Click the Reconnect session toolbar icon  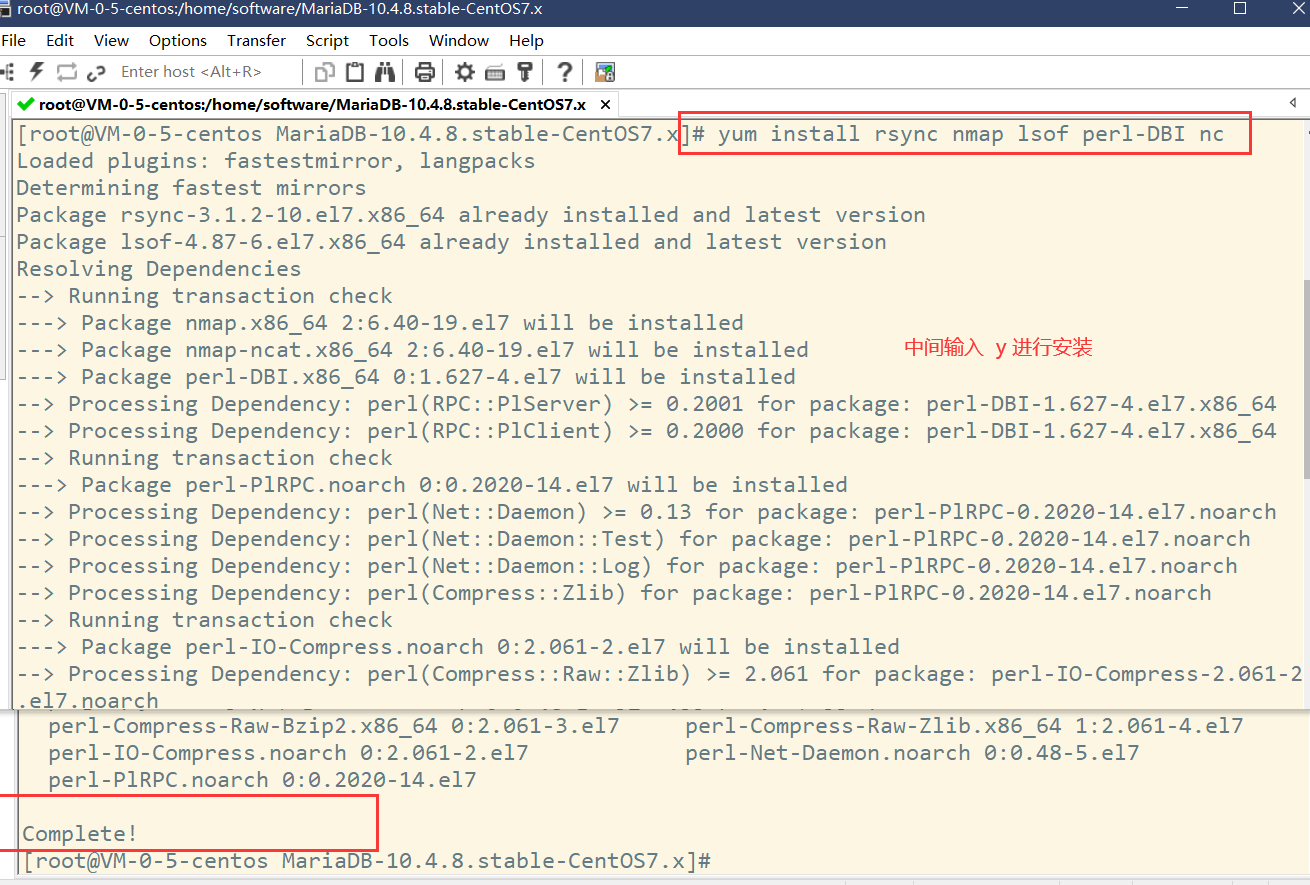[67, 71]
